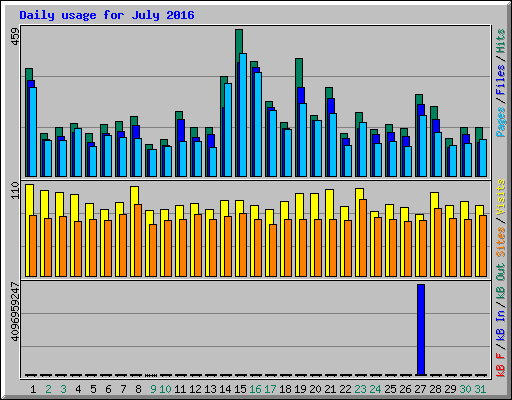Viewport: 512px width, 400px height.
Task: Click the 'Daily usage for July 2016' title
Action: tap(107, 15)
